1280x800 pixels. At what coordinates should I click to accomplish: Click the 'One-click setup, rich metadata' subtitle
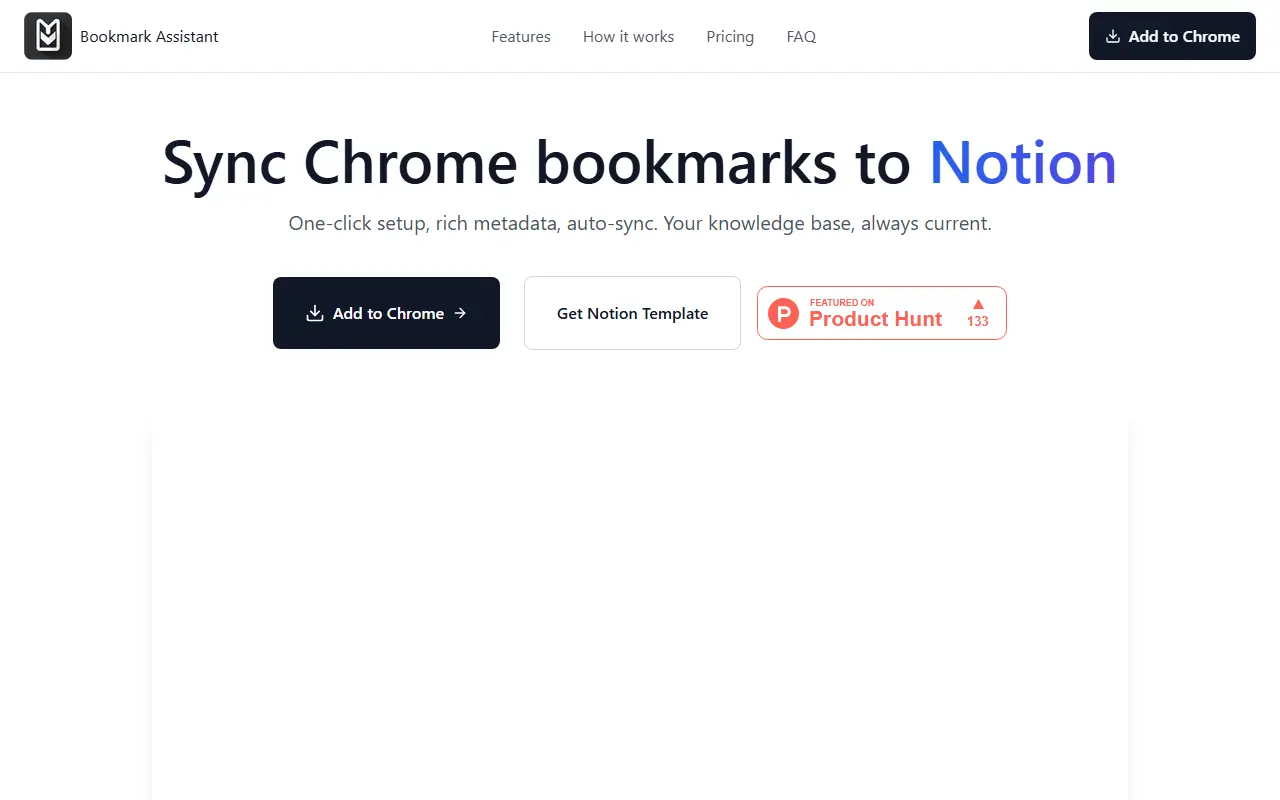tap(640, 223)
